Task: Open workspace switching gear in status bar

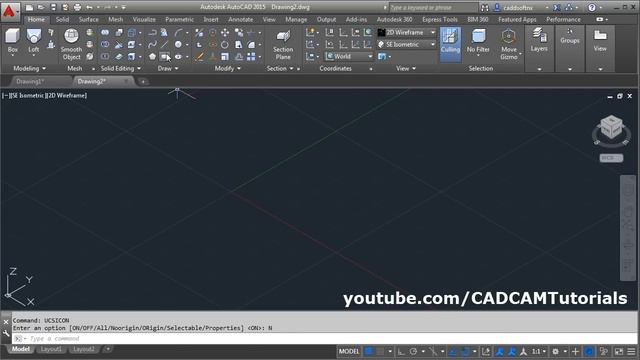Action: point(556,351)
